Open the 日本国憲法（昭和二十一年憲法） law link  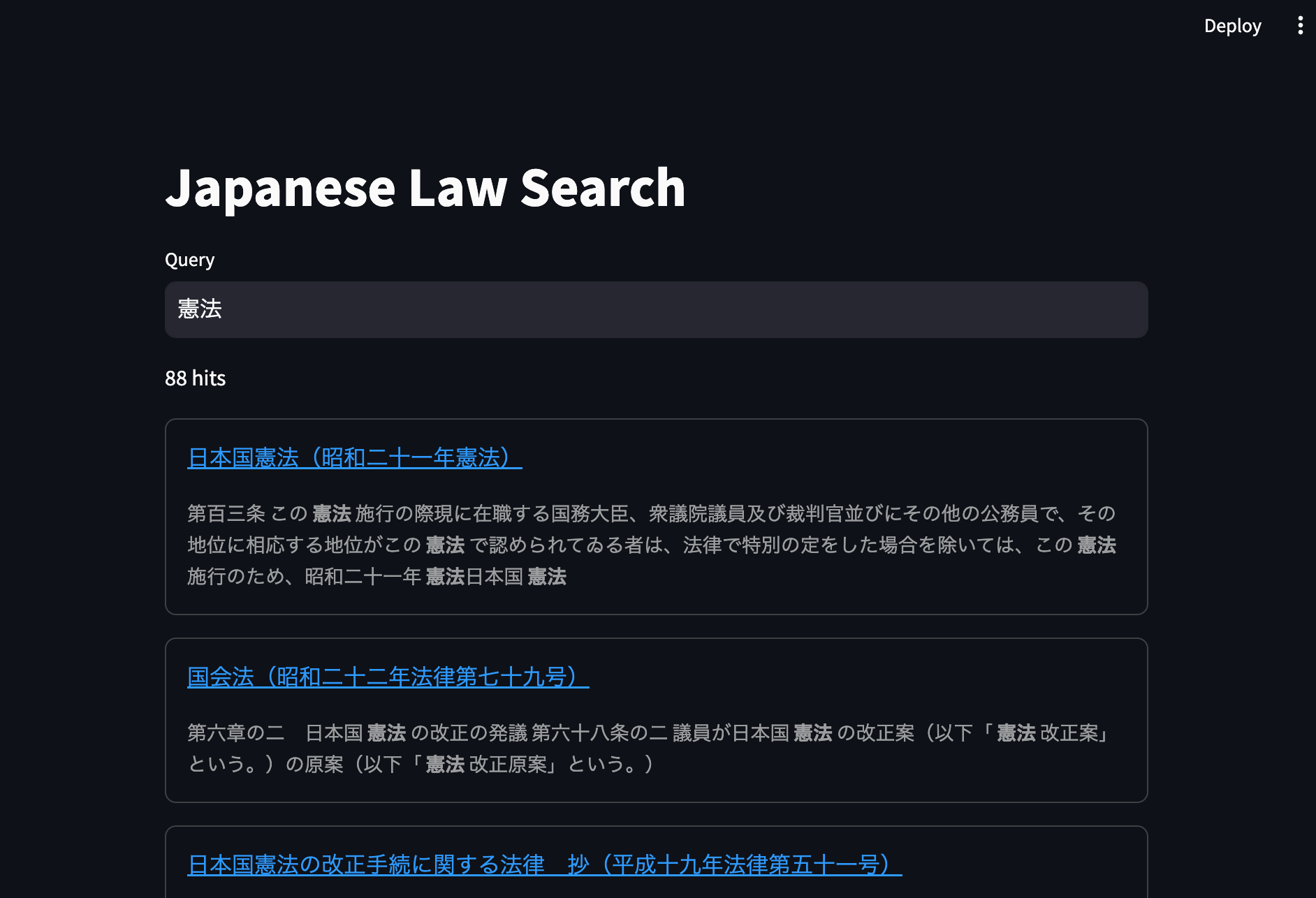click(352, 458)
